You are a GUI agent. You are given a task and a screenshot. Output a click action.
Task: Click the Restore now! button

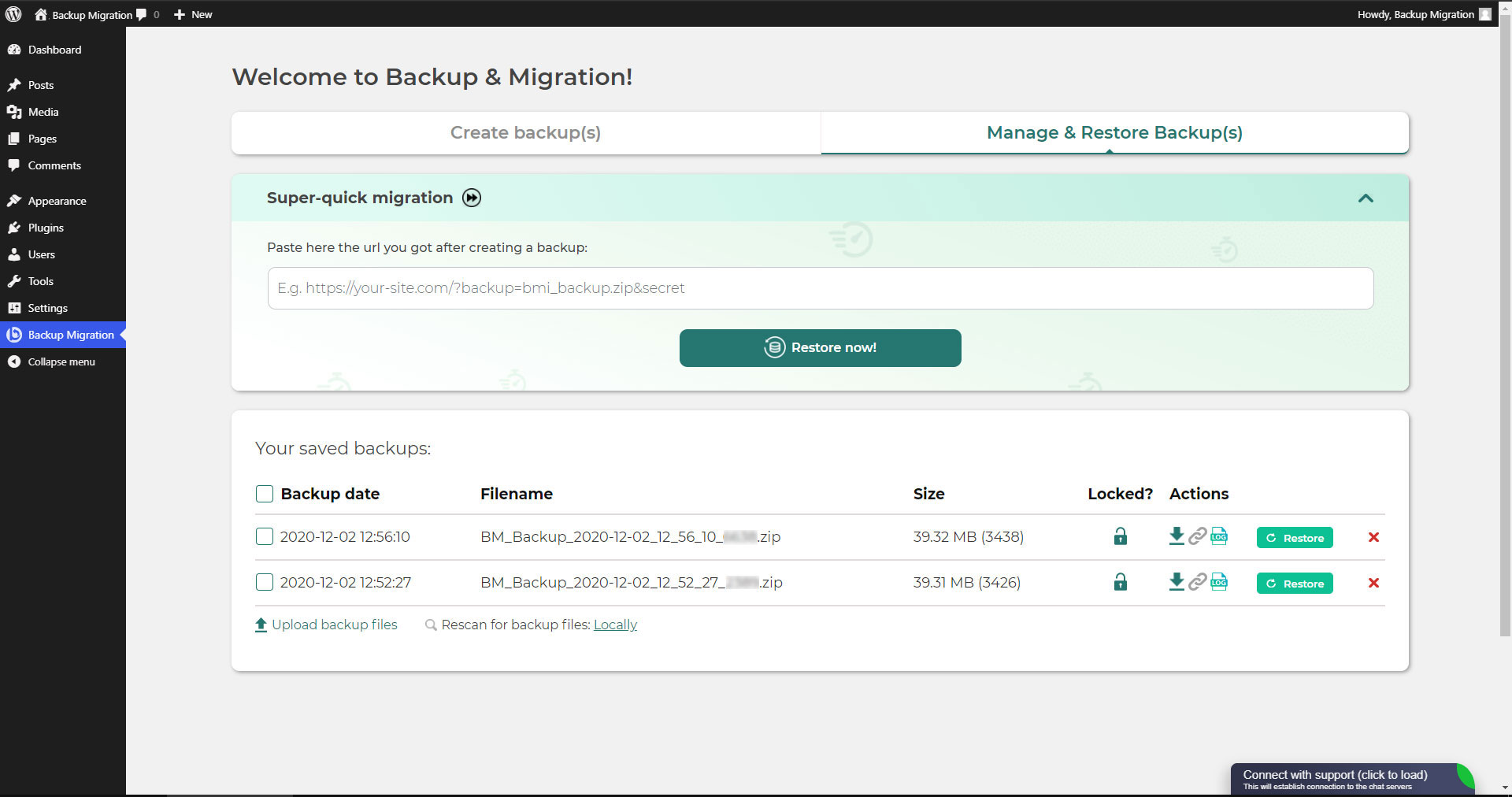point(821,347)
